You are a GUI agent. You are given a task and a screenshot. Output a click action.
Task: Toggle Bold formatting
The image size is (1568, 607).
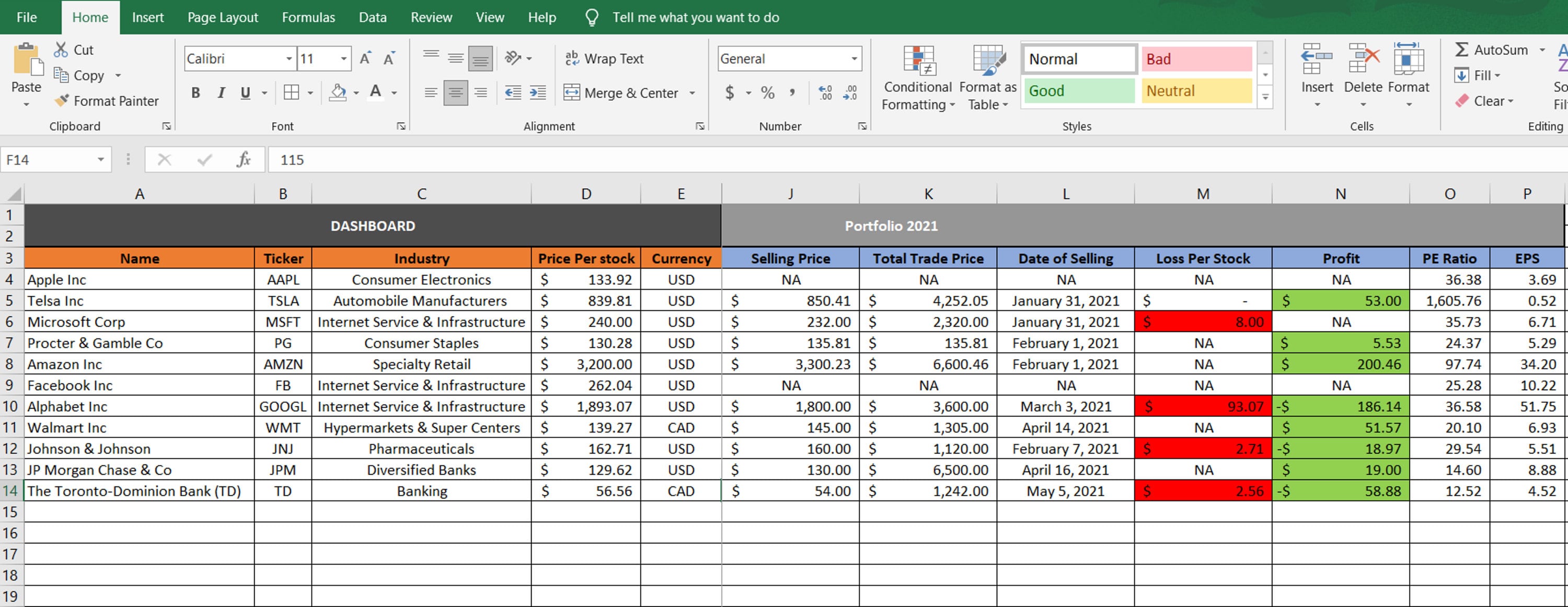[x=195, y=92]
